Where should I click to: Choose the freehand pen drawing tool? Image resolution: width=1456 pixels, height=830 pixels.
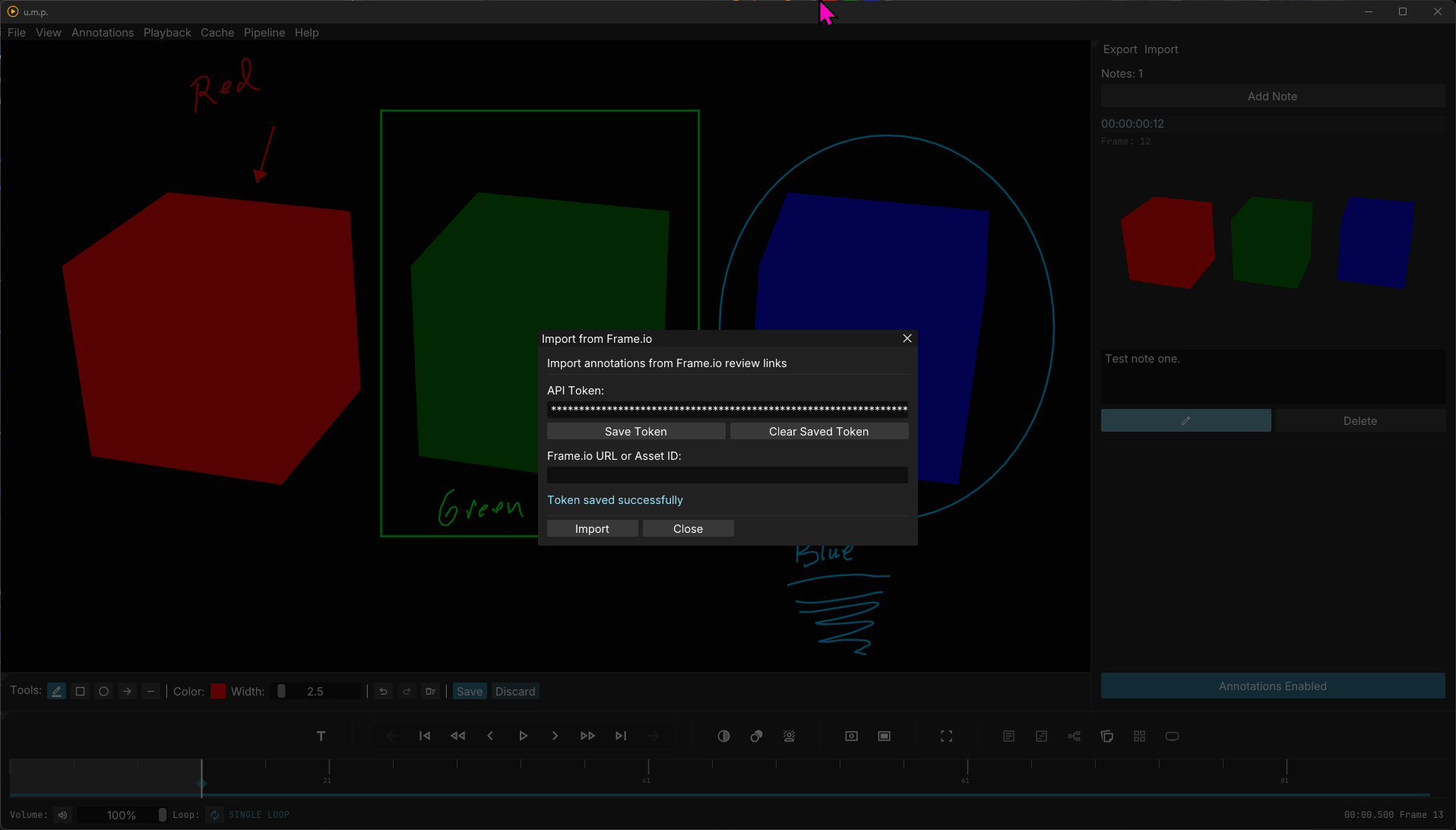[56, 692]
